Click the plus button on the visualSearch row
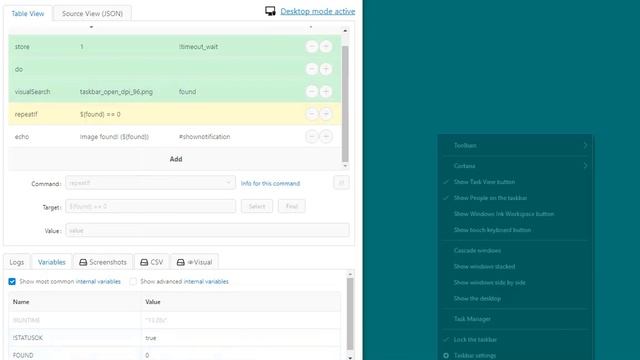Screen dimensions: 640x360 coord(326,91)
